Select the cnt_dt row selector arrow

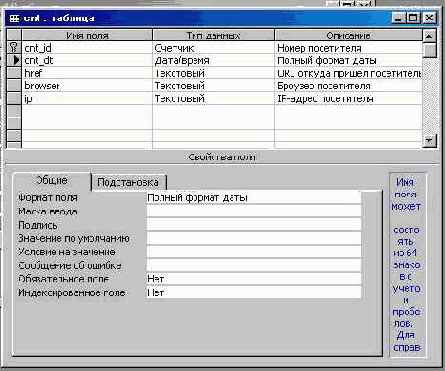pyautogui.click(x=14, y=60)
